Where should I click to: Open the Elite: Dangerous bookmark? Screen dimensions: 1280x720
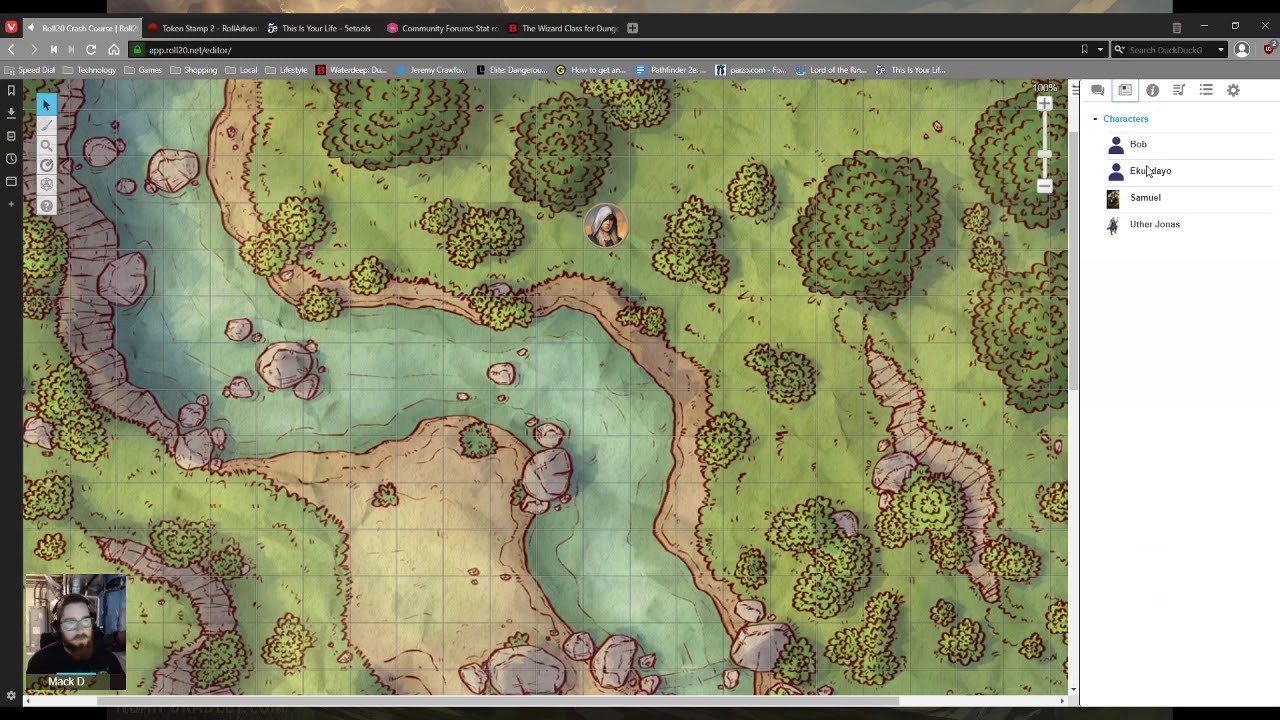(x=512, y=70)
